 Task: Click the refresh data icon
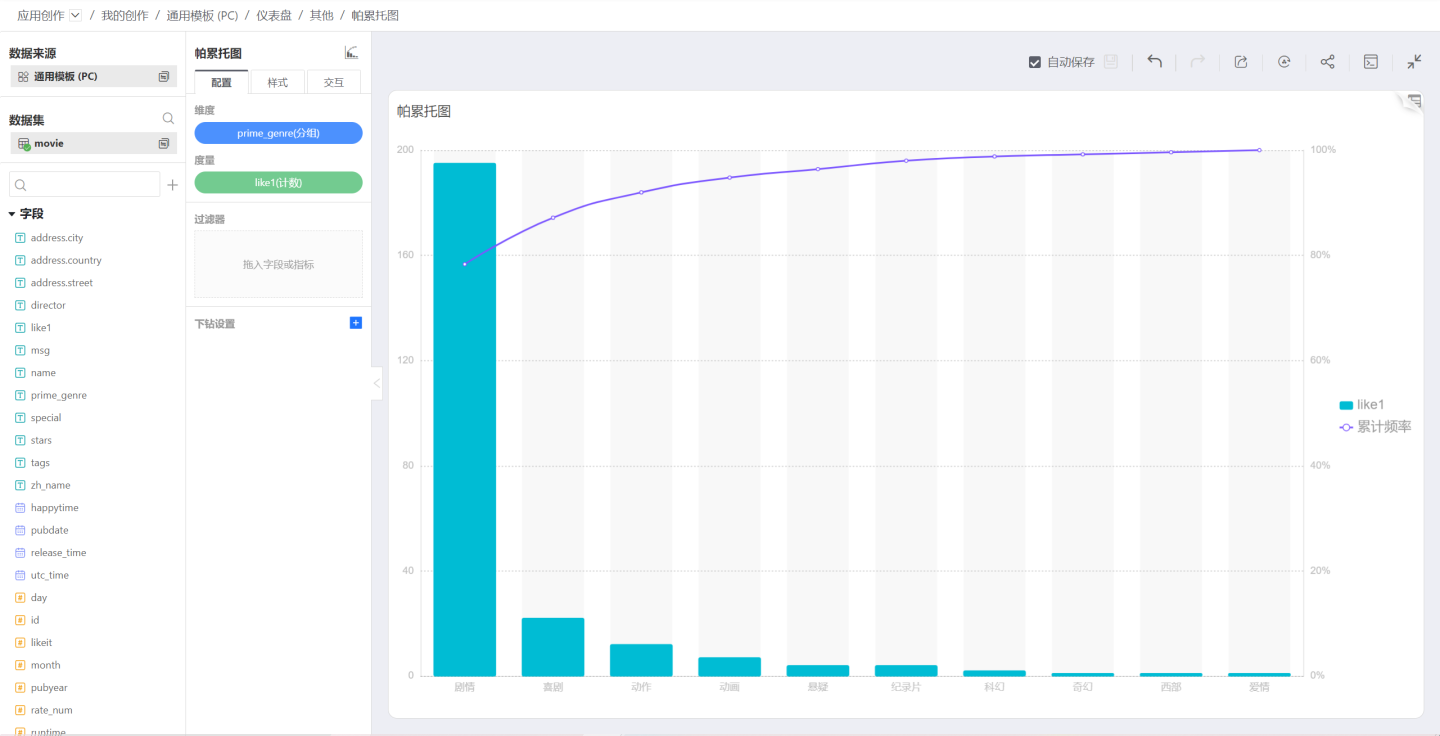1284,62
